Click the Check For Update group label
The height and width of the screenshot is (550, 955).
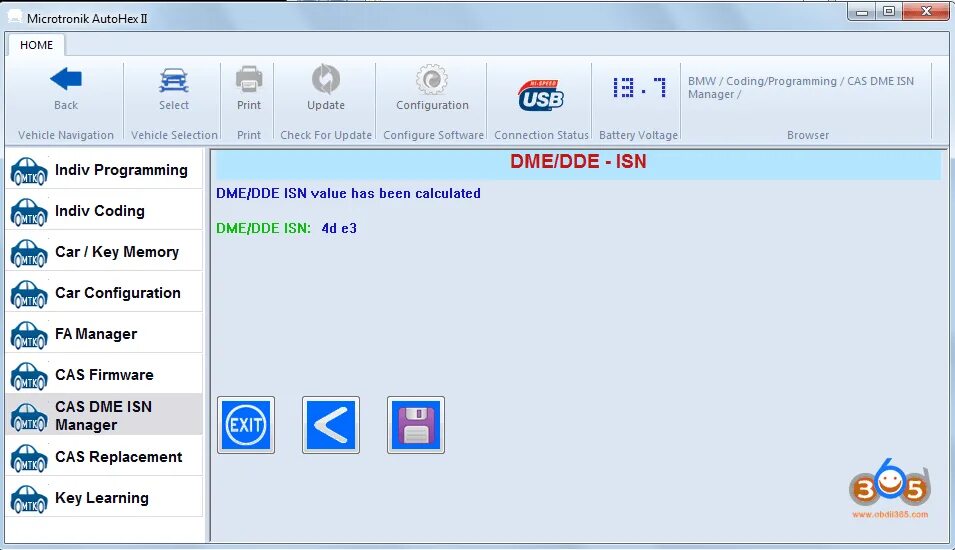[326, 135]
